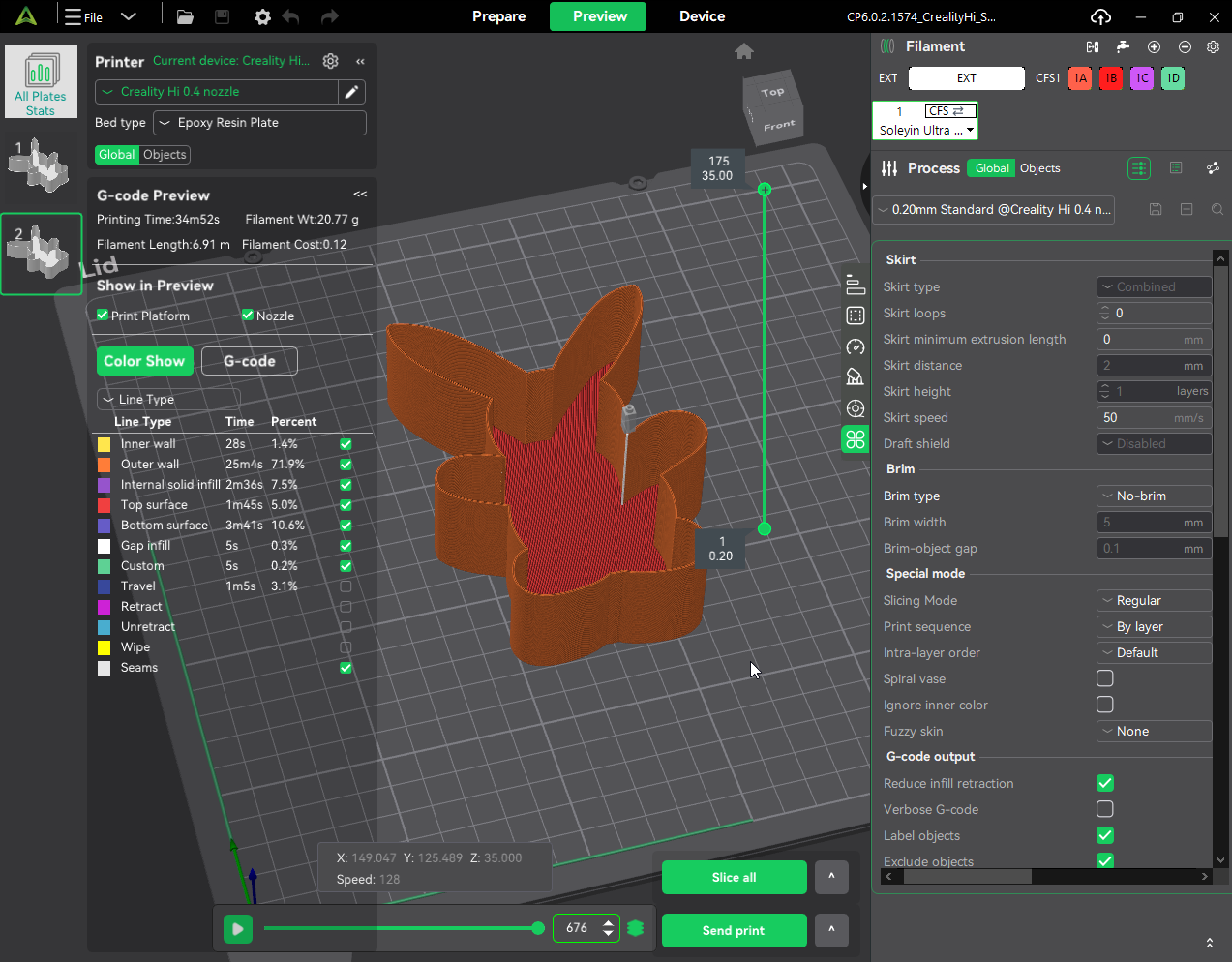
Task: Select Process Objects tab
Action: [x=1040, y=168]
